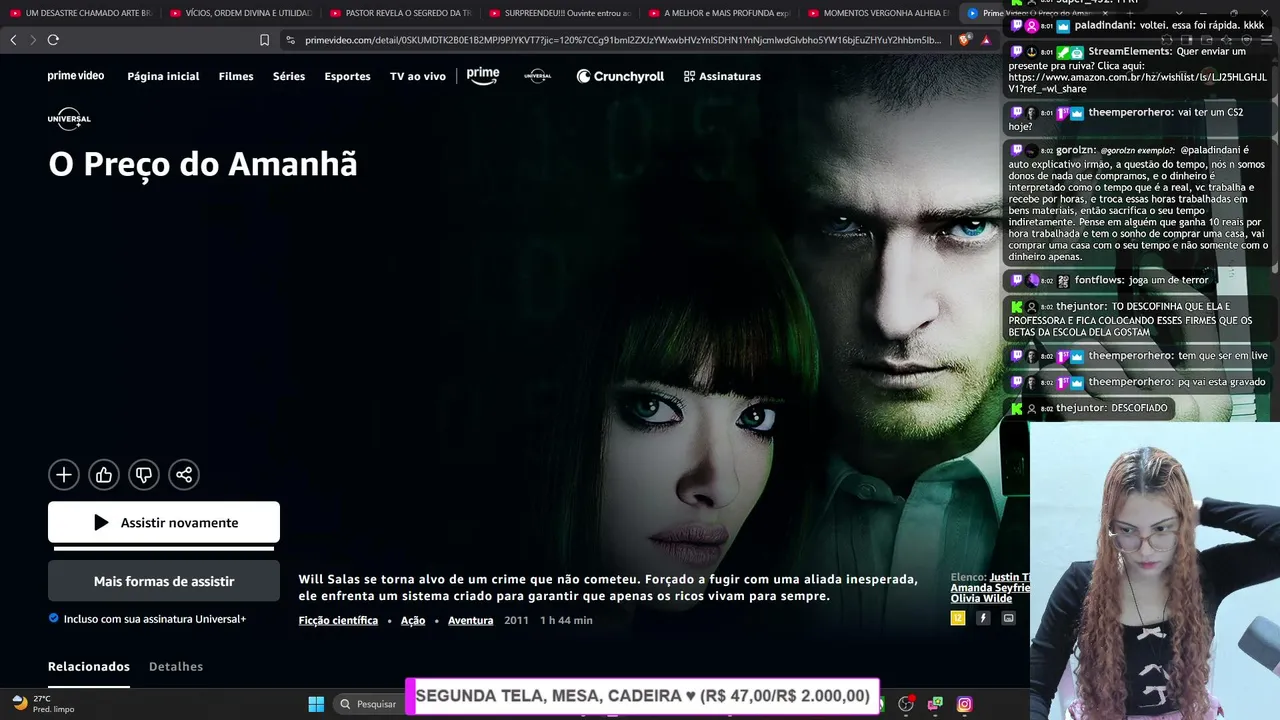Image resolution: width=1280 pixels, height=720 pixels.
Task: Reload the Prime Video page
Action: pyautogui.click(x=53, y=40)
